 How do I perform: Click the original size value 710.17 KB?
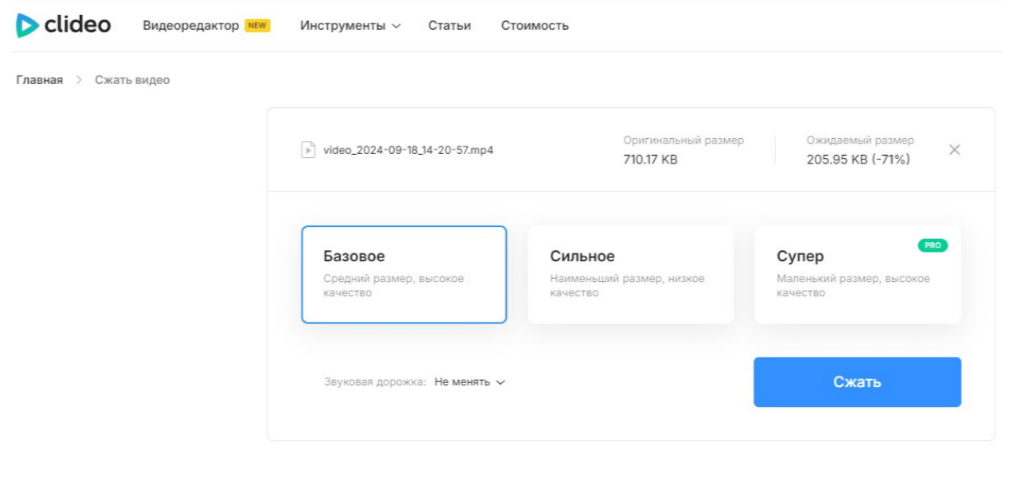point(650,159)
